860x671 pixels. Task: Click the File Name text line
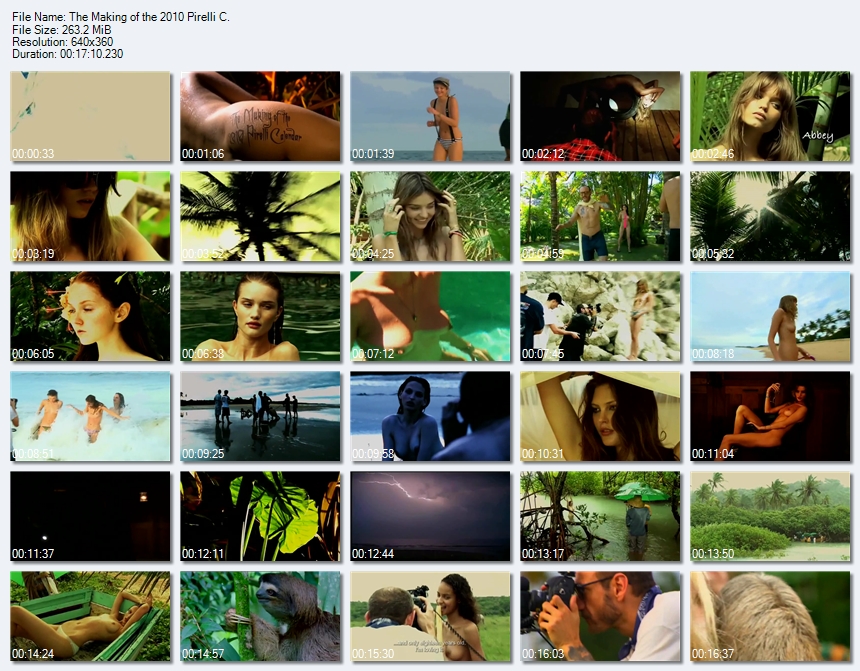120,18
